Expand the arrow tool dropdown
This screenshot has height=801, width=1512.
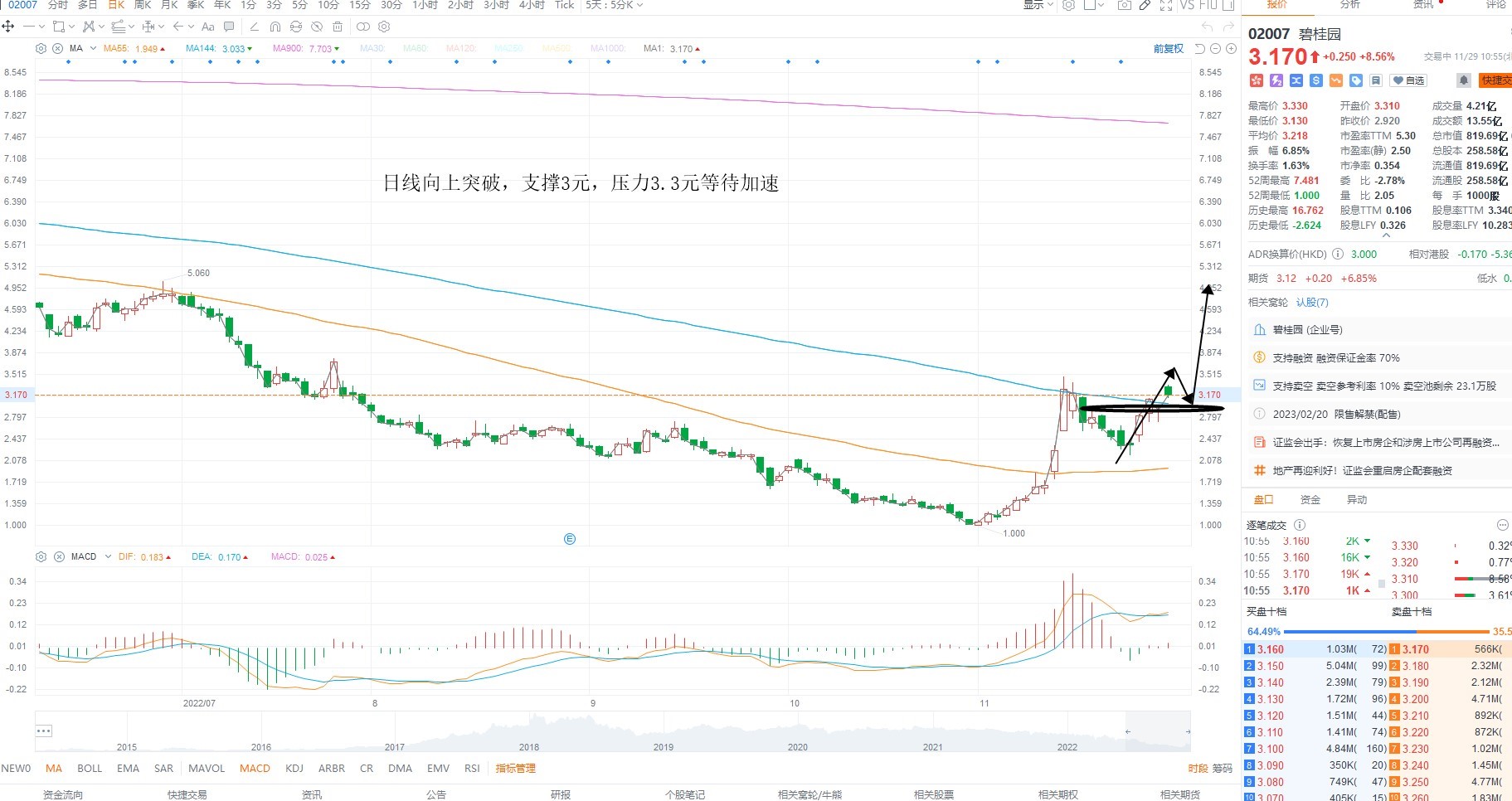click(x=191, y=27)
